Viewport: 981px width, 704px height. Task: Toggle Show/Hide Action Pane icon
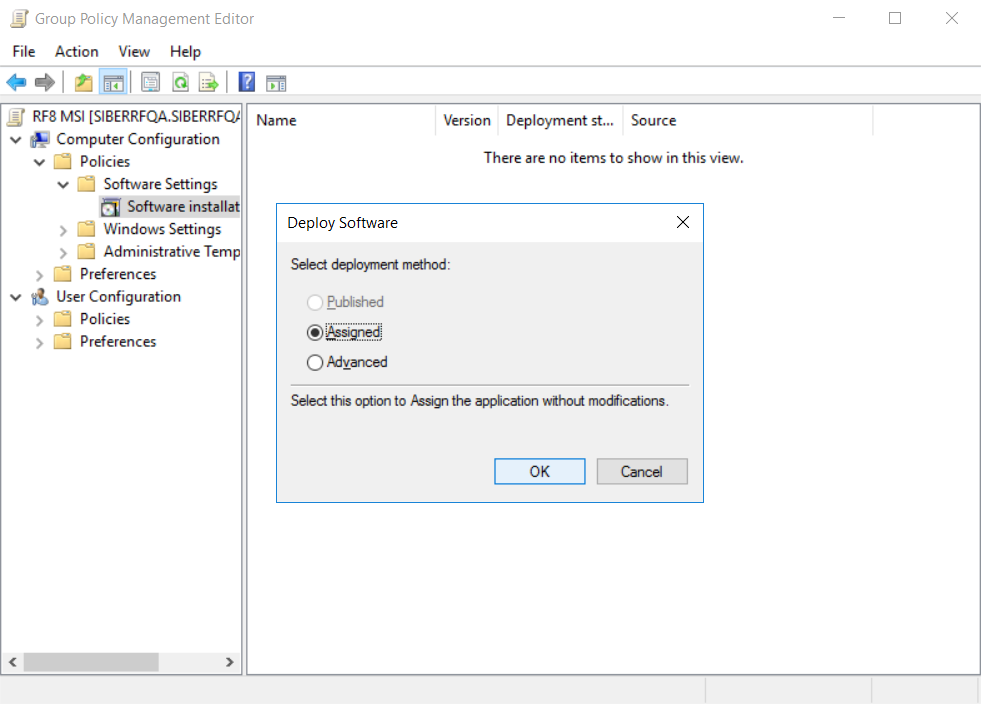276,82
